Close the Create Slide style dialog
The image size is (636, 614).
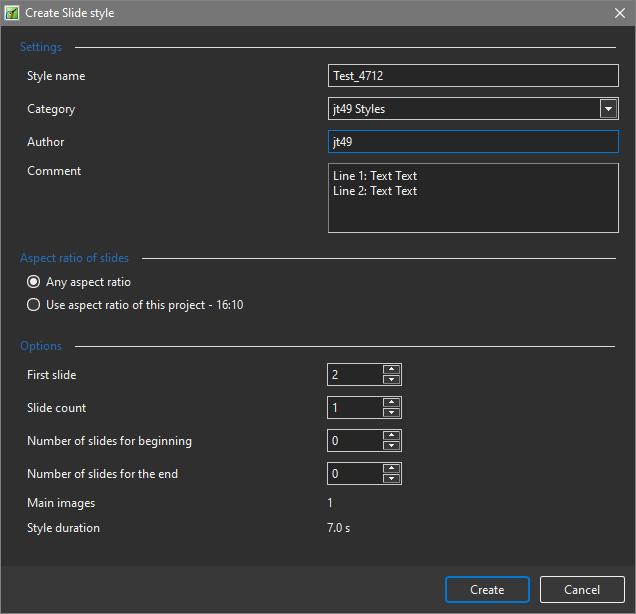[x=618, y=13]
